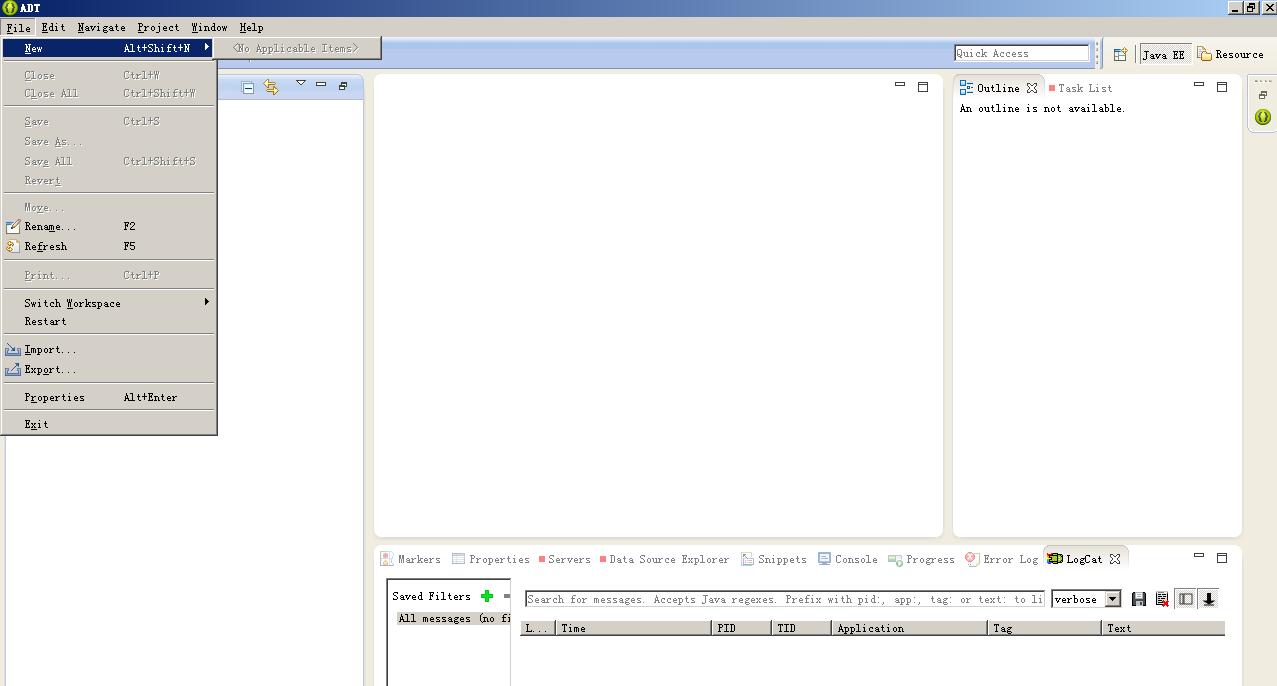Screen dimensions: 1277x686
Task: Collapse All in the left explorer panel
Action: (248, 87)
